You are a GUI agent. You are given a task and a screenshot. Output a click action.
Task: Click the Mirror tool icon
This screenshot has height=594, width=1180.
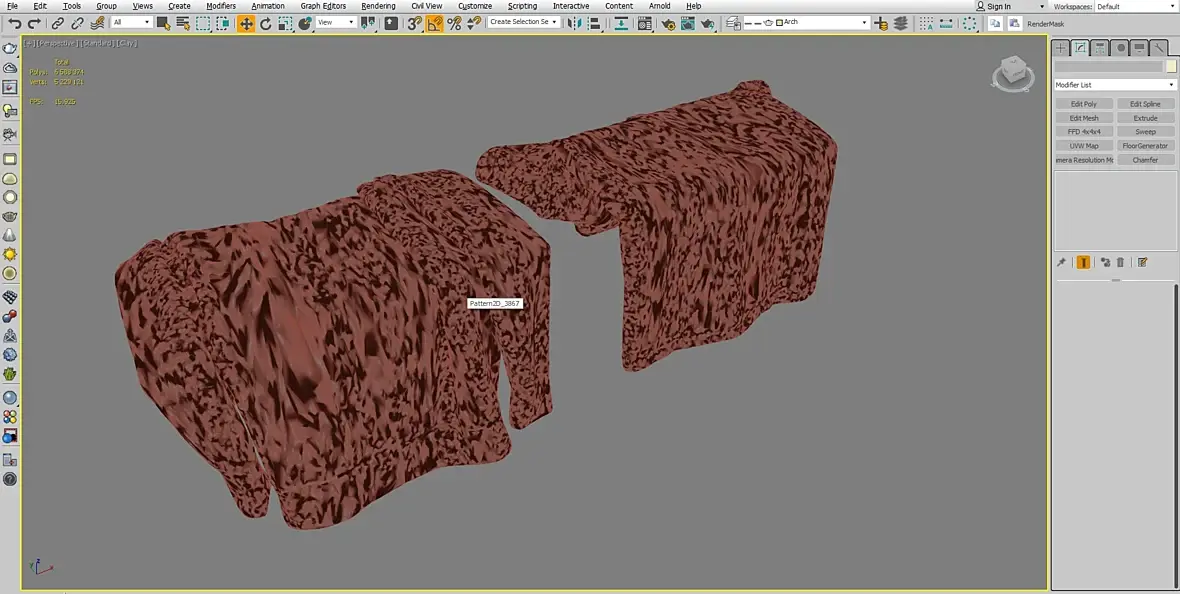click(575, 23)
